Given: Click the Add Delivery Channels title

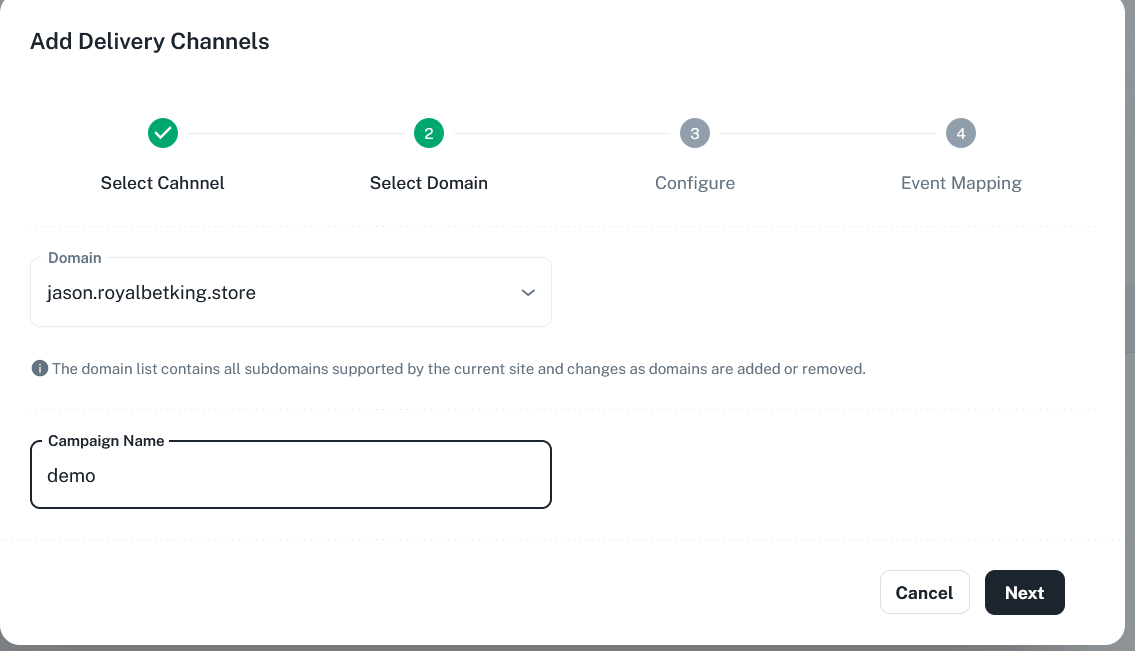Looking at the screenshot, I should (150, 42).
